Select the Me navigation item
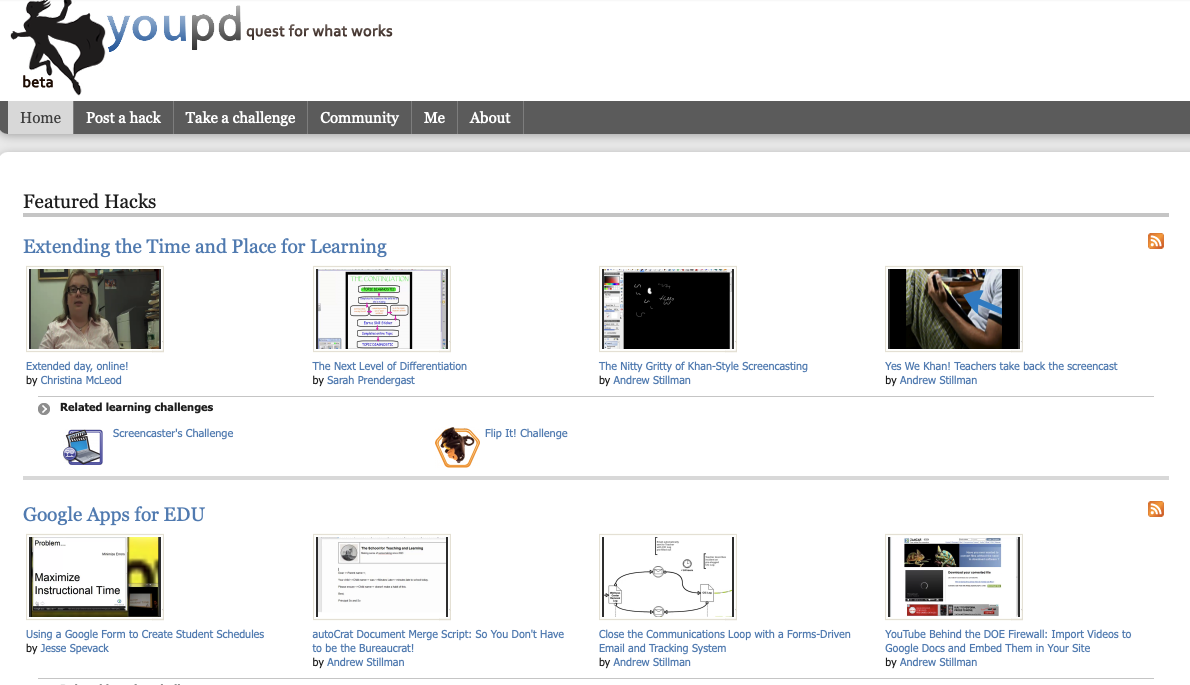The image size is (1190, 685). click(434, 118)
